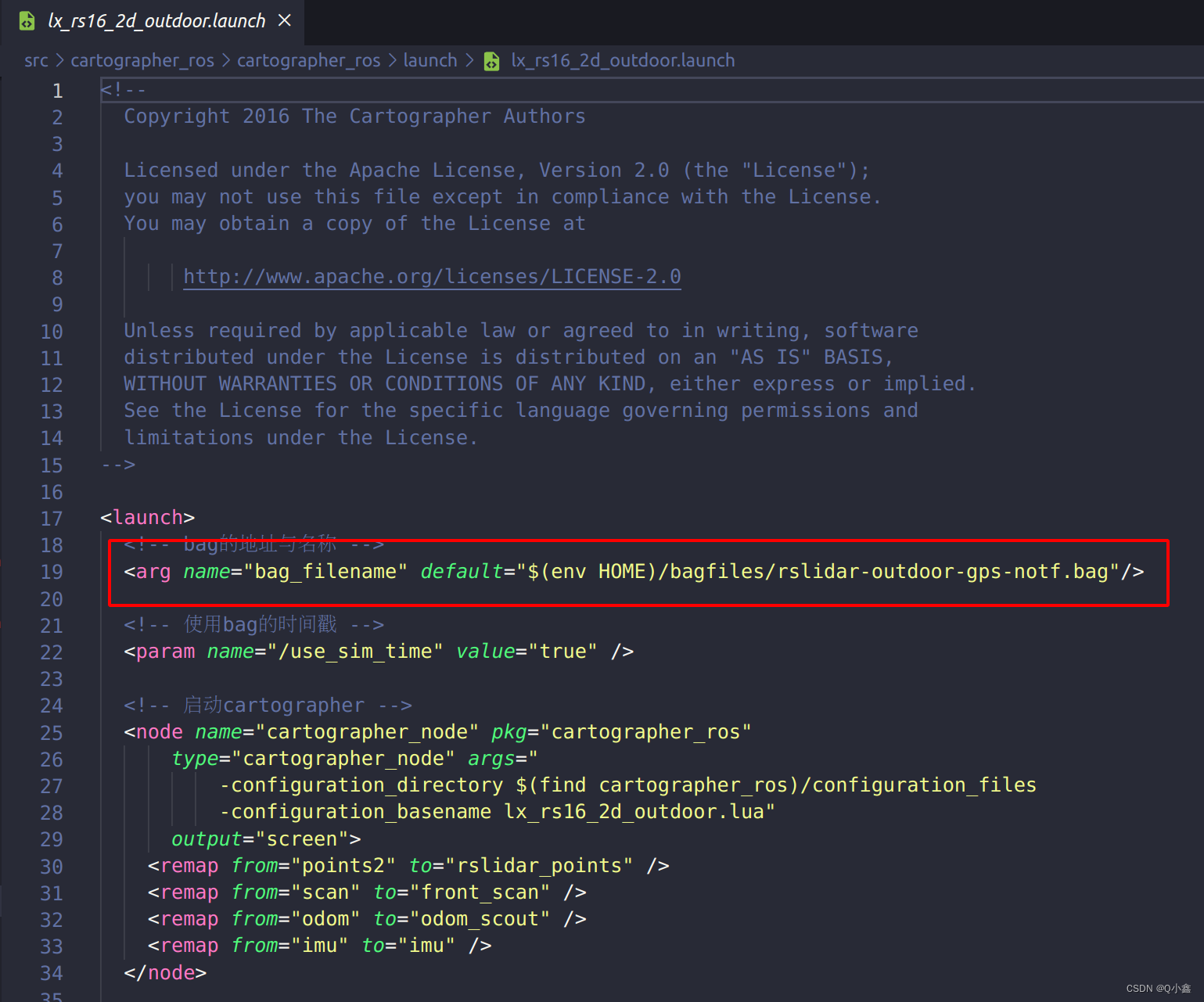Click the rslidar_points remap target text
This screenshot has width=1204, height=1002.
point(538,866)
